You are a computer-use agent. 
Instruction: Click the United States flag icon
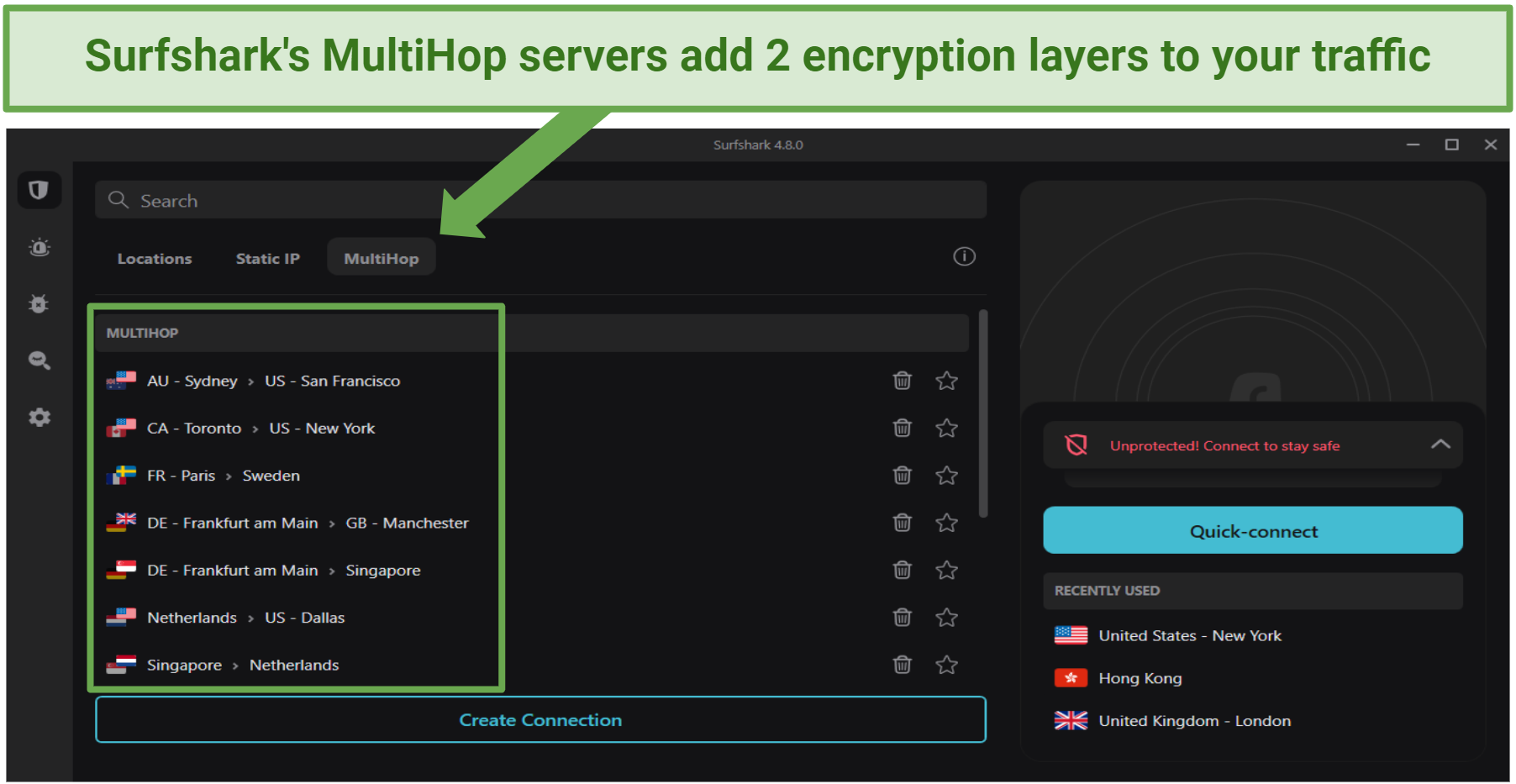click(1071, 635)
